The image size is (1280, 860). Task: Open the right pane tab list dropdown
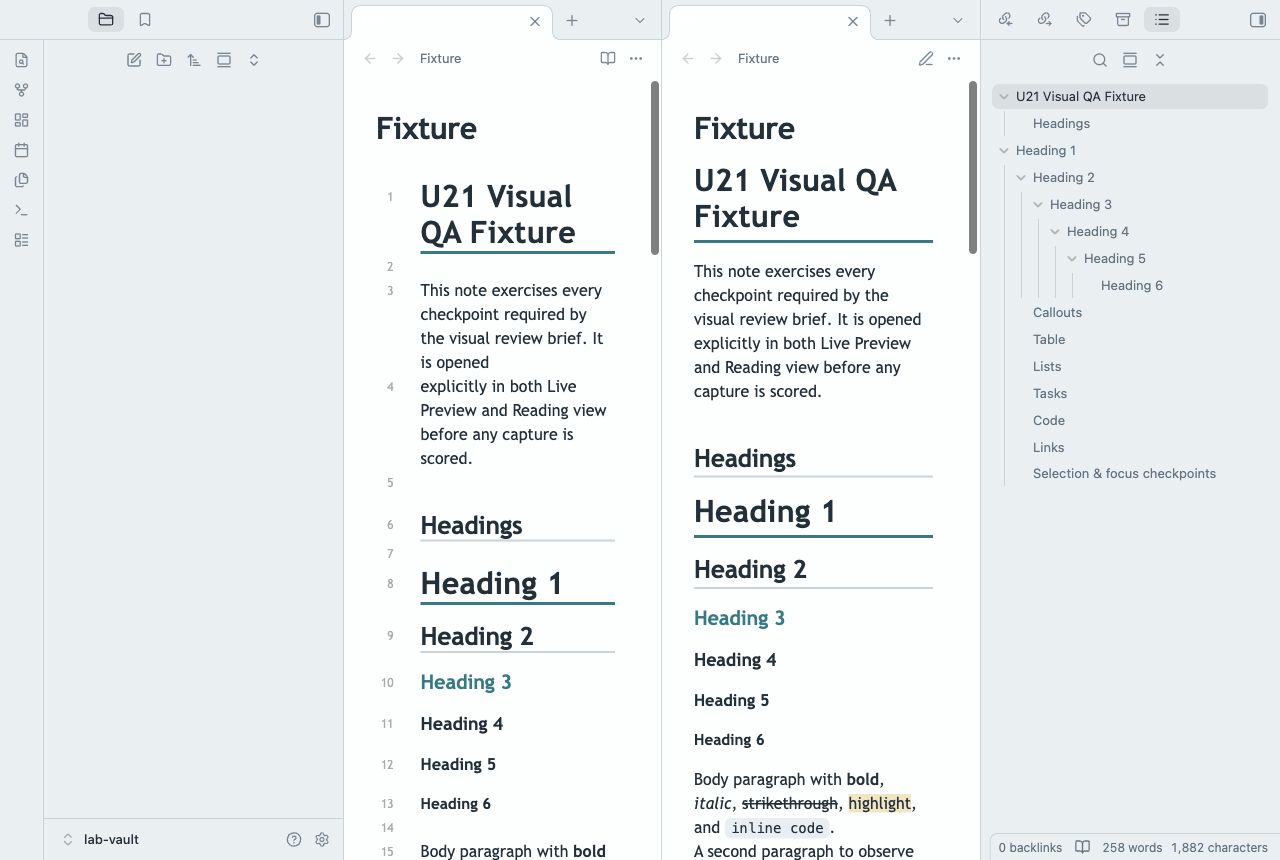(958, 20)
